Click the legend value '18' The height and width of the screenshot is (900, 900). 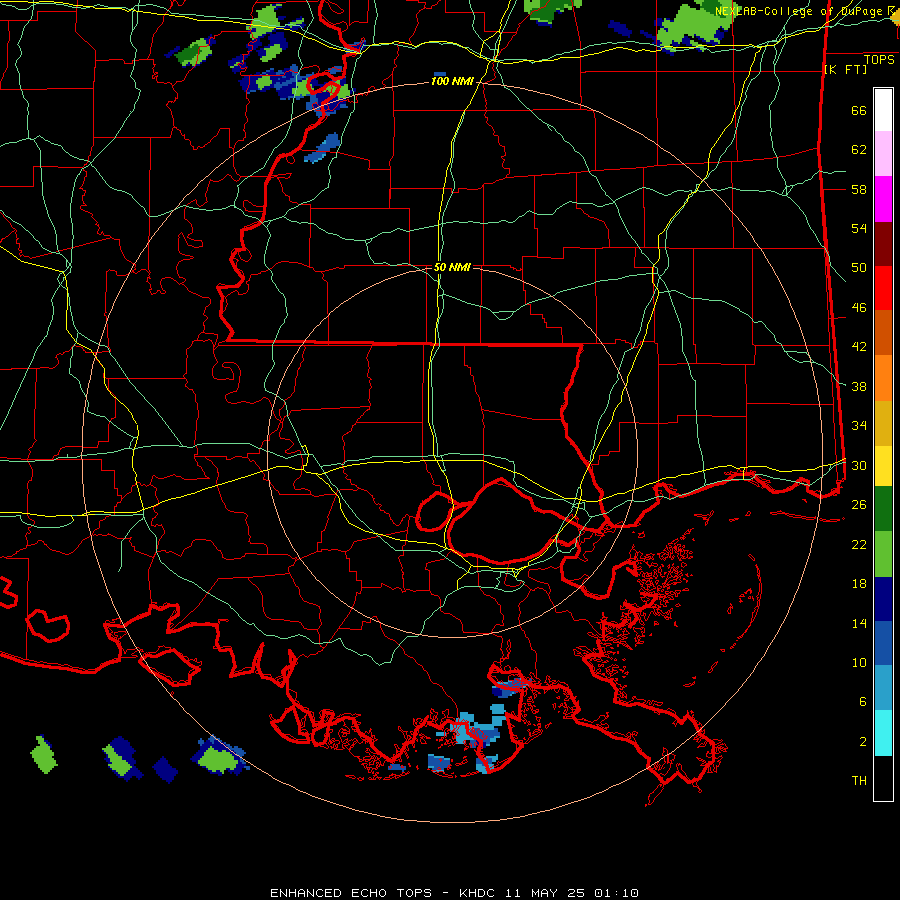click(x=859, y=584)
